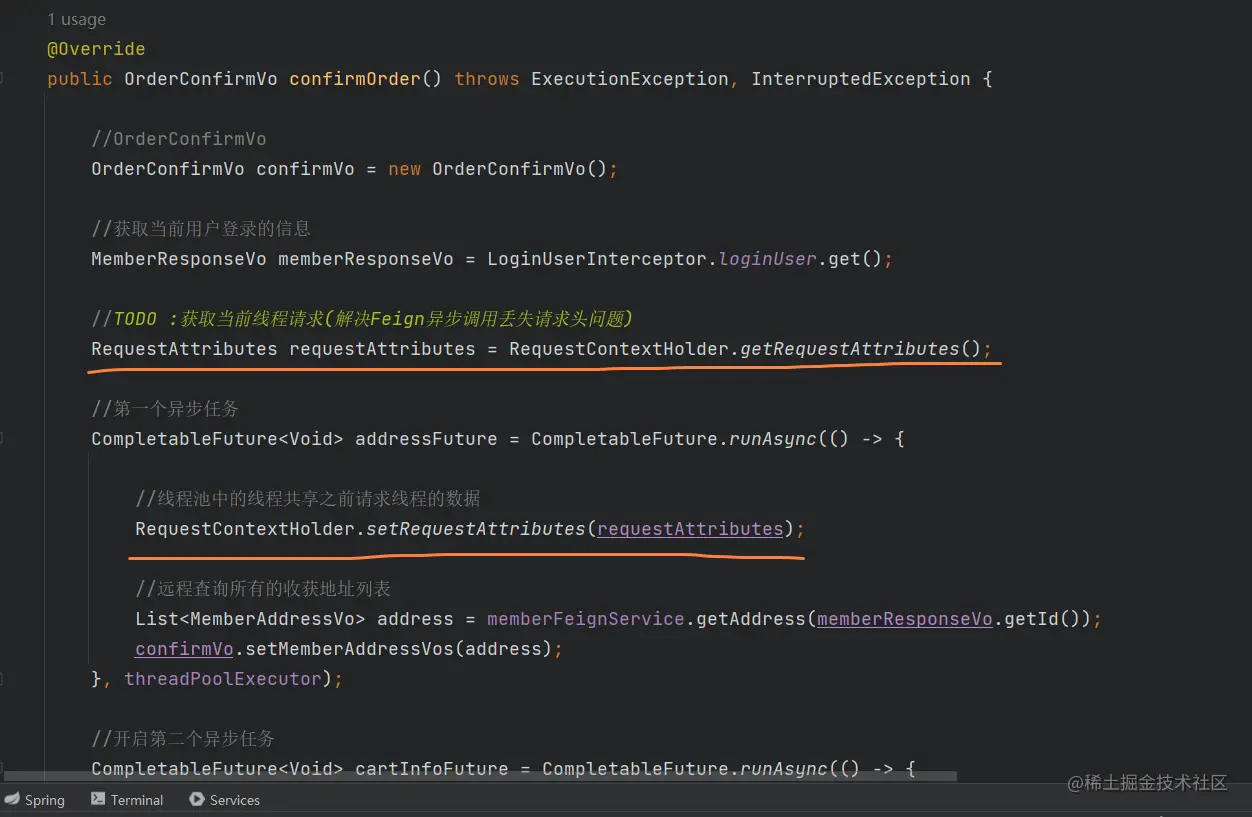Click the cartInfoFuture variable
The height and width of the screenshot is (817, 1252).
(431, 769)
